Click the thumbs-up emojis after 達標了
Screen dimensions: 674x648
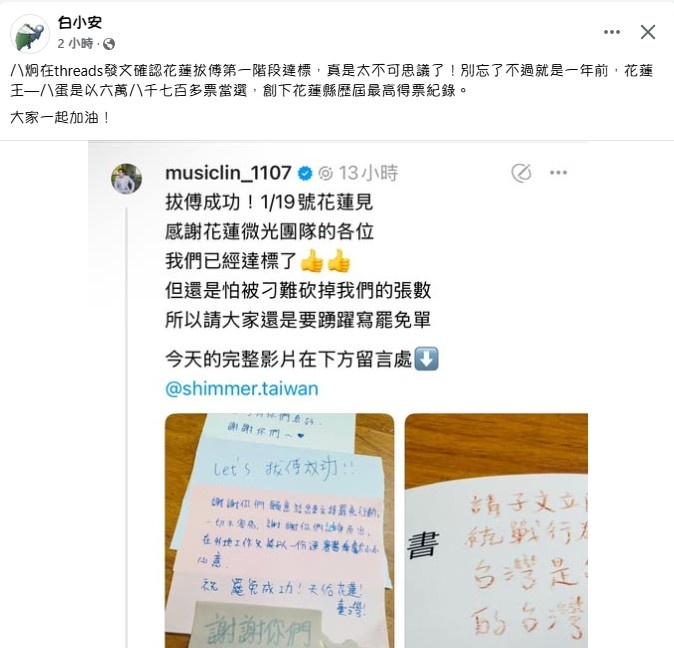[325, 260]
